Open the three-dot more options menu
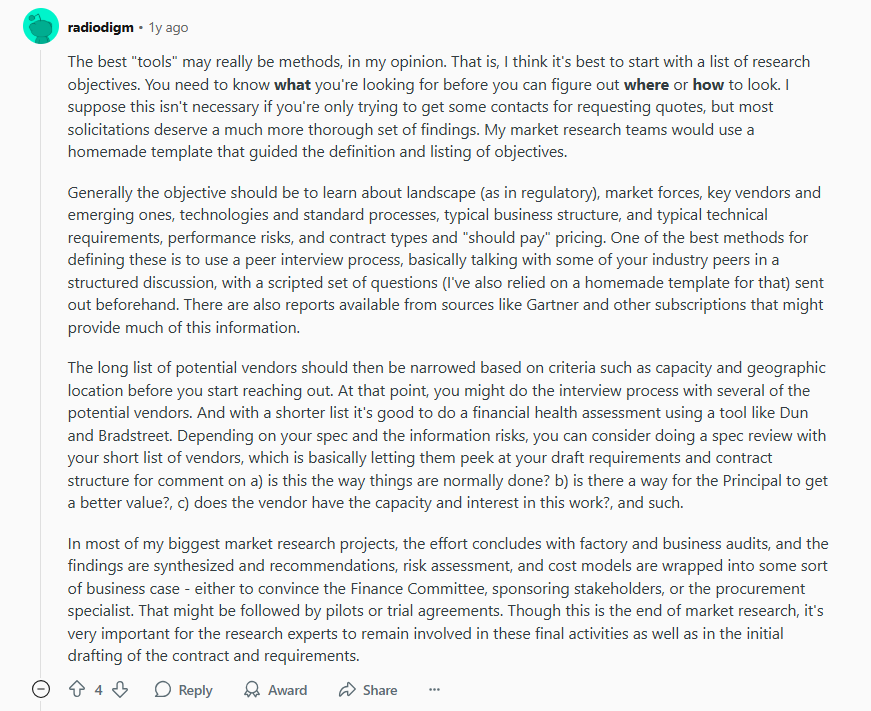The height and width of the screenshot is (711, 871). pyautogui.click(x=434, y=689)
